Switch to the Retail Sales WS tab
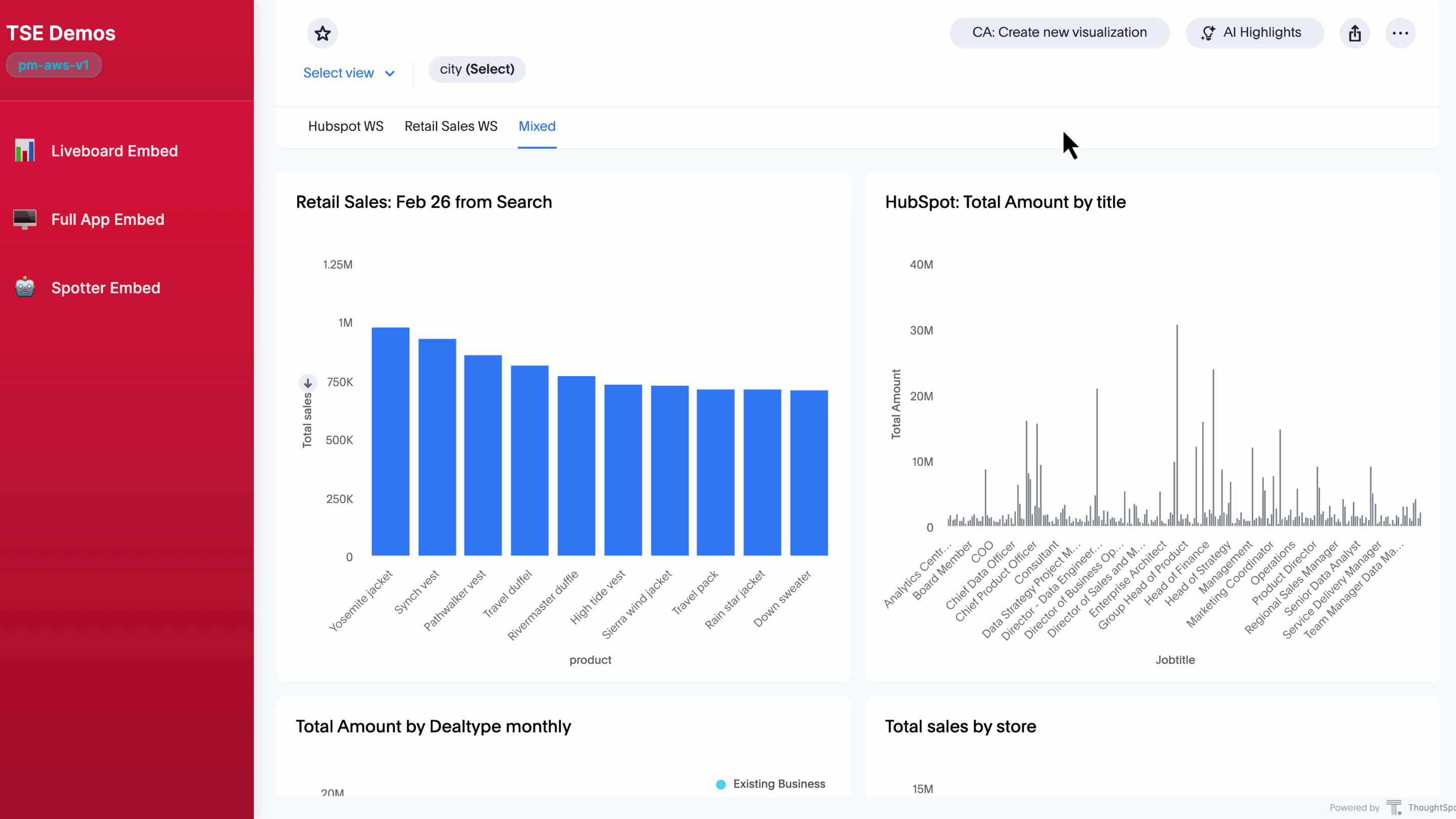This screenshot has width=1456, height=819. pos(450,126)
